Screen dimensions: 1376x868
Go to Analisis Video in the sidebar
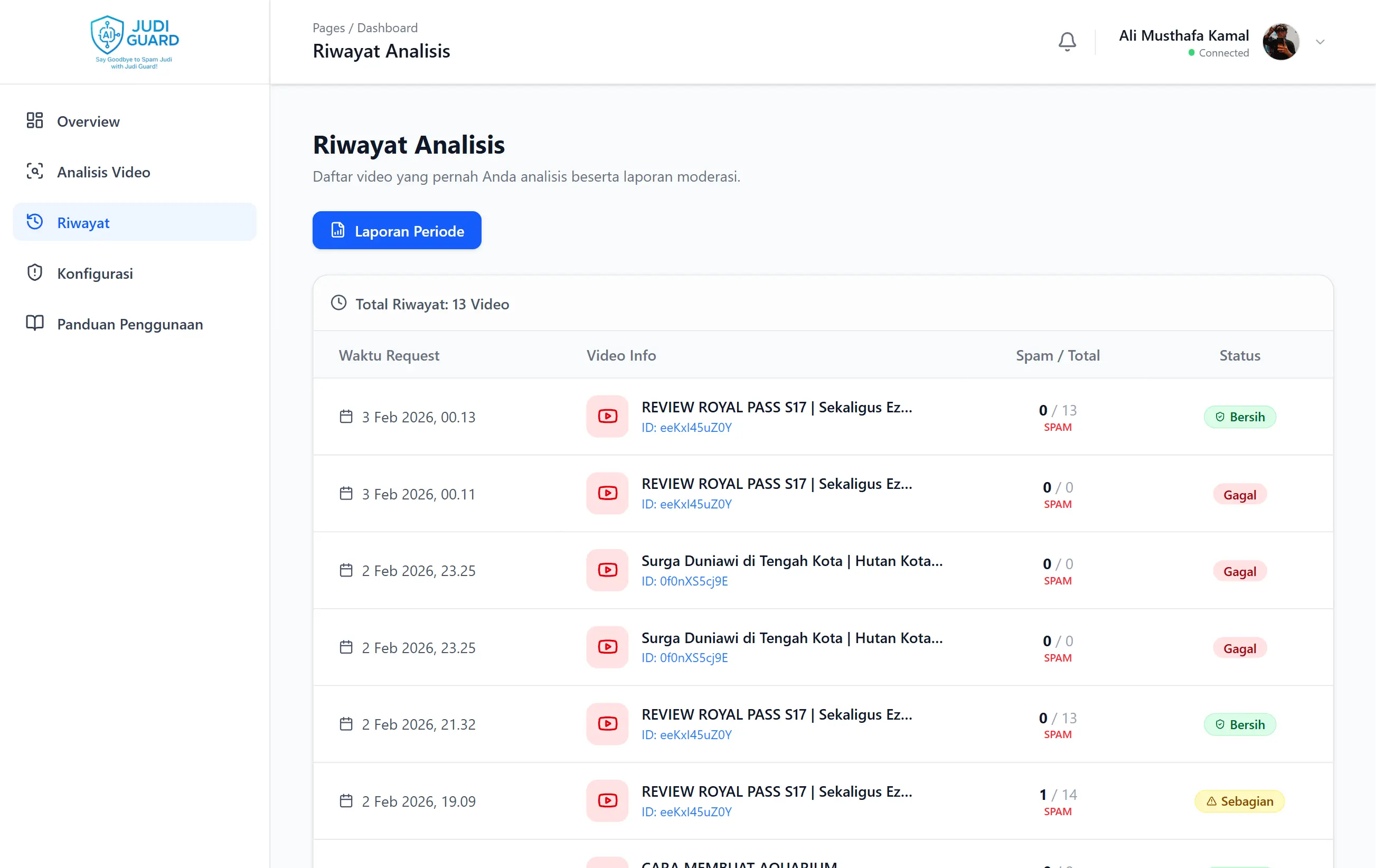pos(135,172)
